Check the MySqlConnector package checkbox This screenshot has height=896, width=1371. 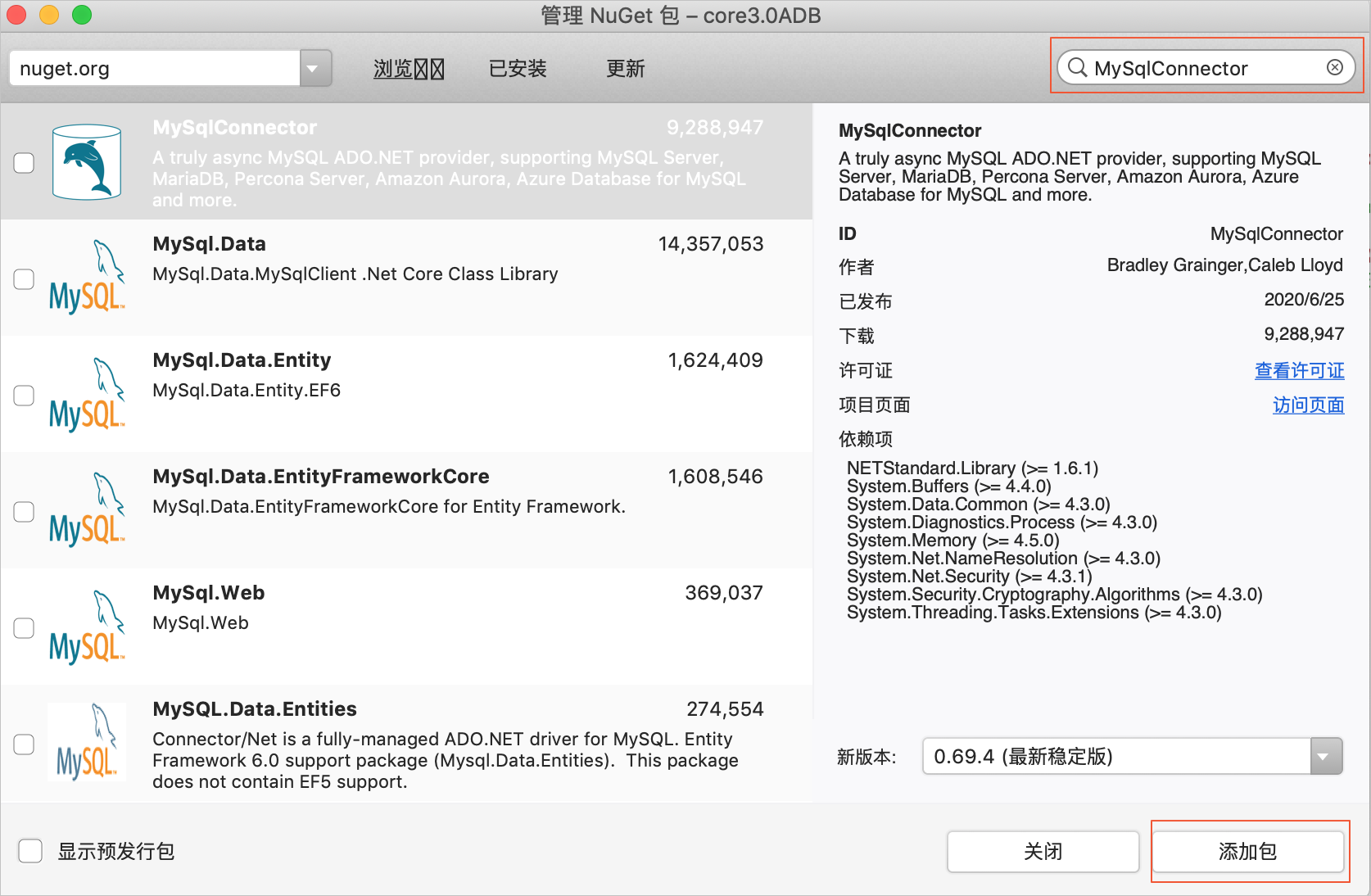[x=24, y=162]
